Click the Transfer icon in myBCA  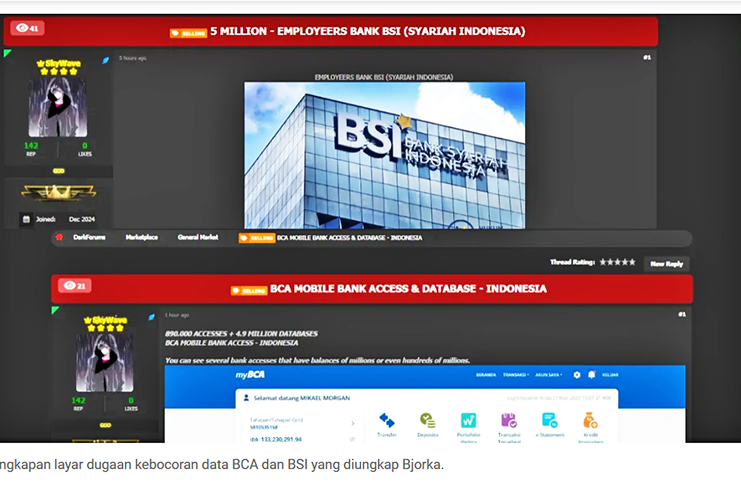[387, 421]
